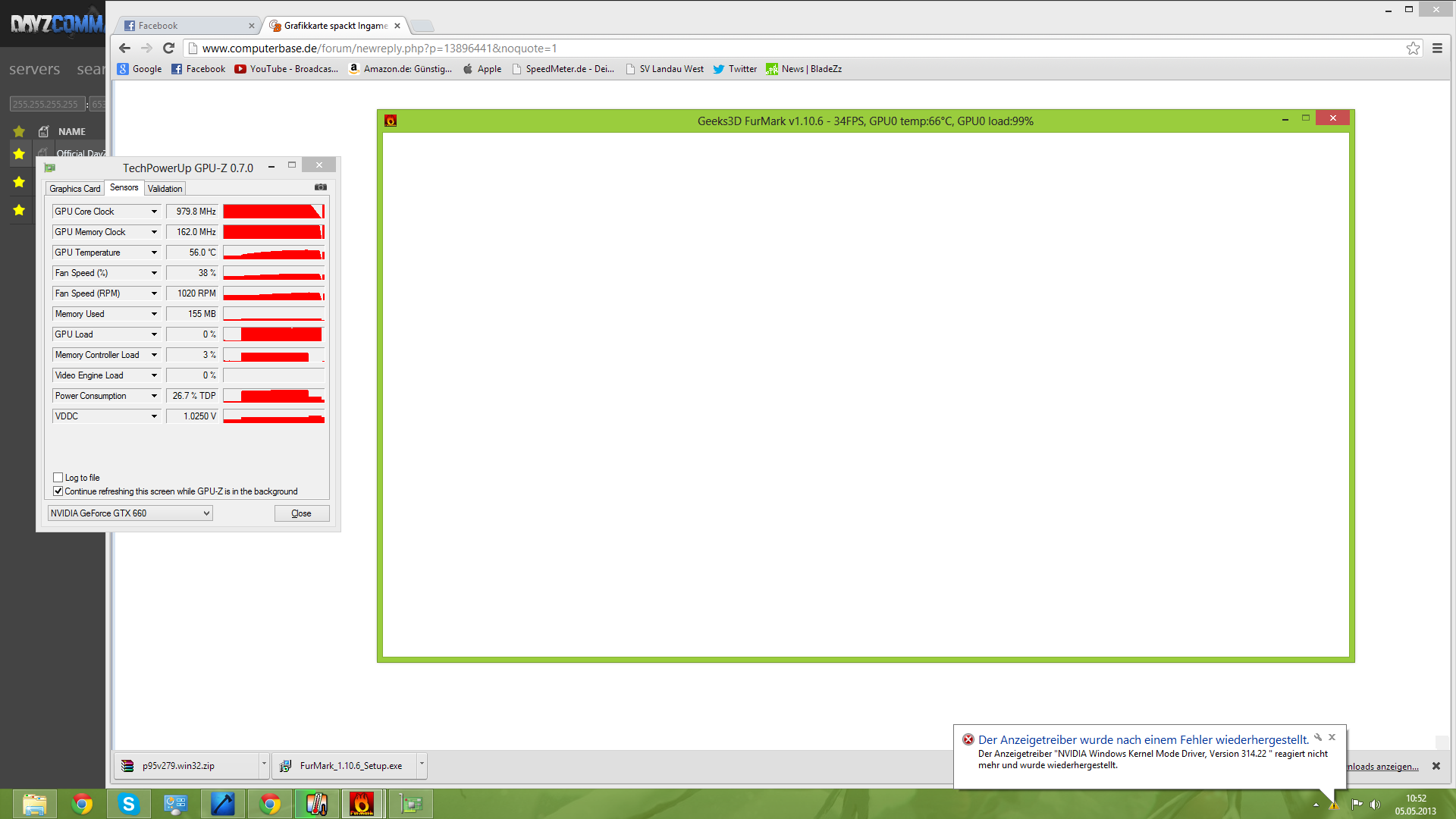Screen dimensions: 1456x819
Task: Click the Twitter bookmark
Action: point(734,69)
